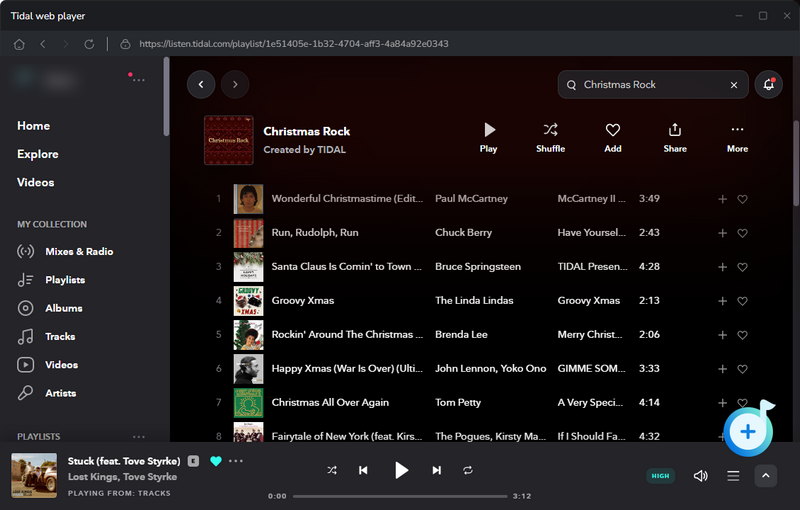Mute with the volume speaker icon
Viewport: 800px width, 510px height.
(x=701, y=476)
